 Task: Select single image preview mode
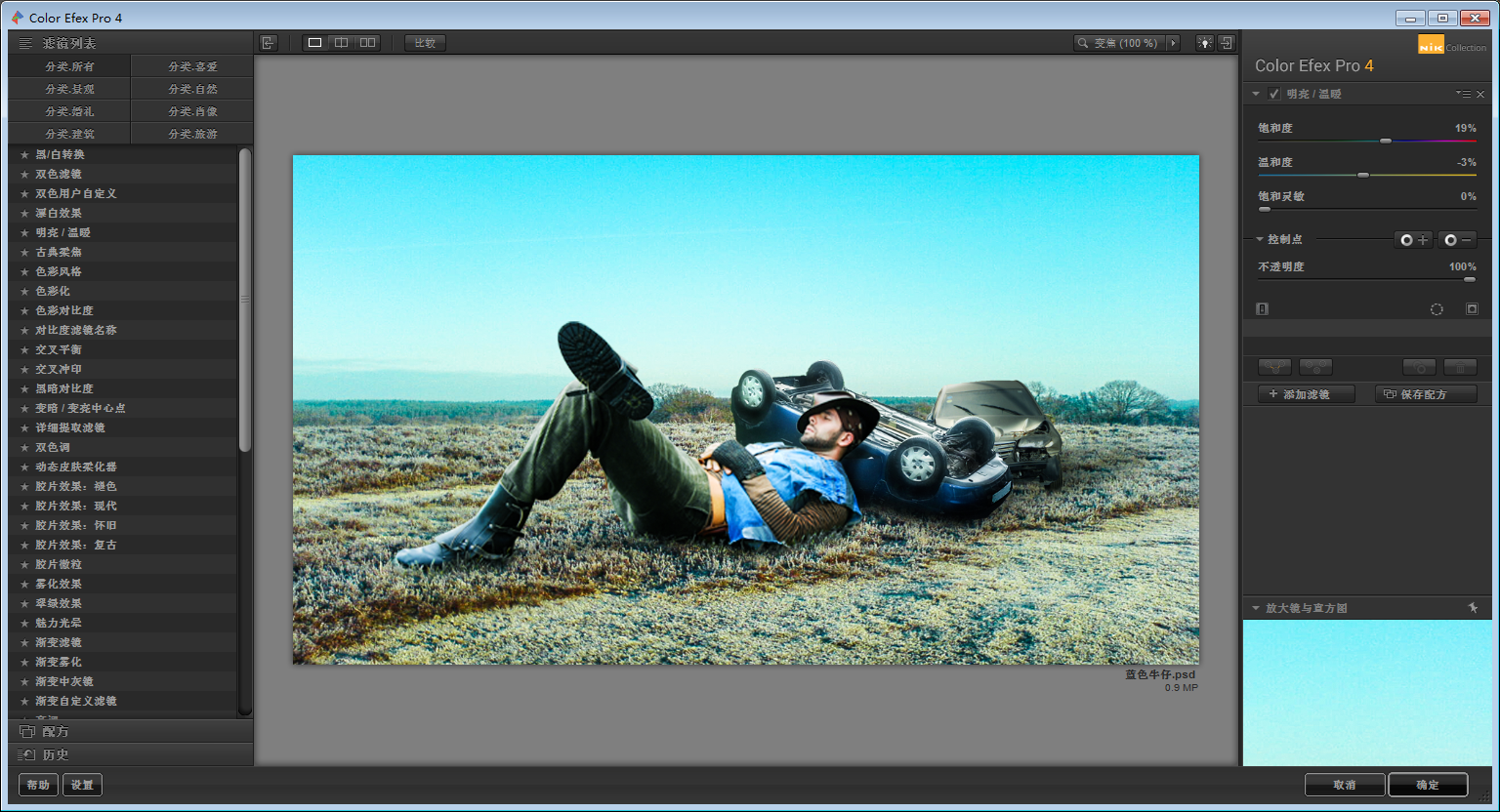coord(314,43)
